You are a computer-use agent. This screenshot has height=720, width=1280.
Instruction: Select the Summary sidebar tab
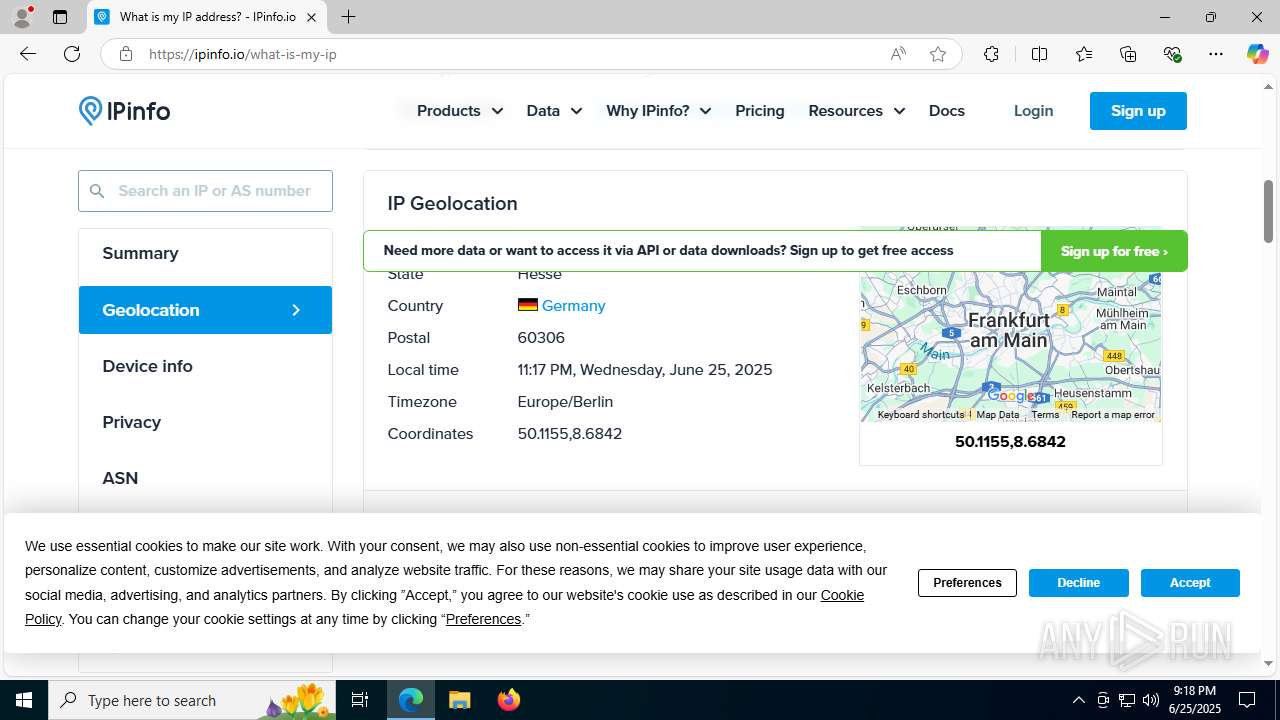coord(205,254)
